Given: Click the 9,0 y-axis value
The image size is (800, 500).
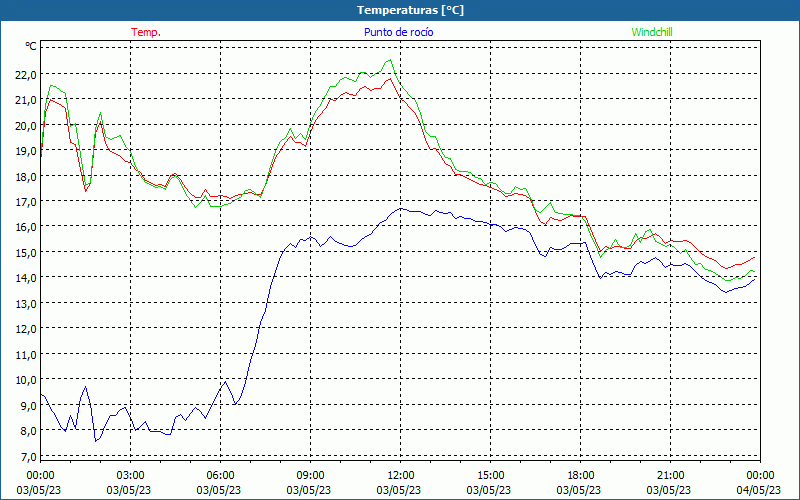Looking at the screenshot, I should pyautogui.click(x=29, y=406).
